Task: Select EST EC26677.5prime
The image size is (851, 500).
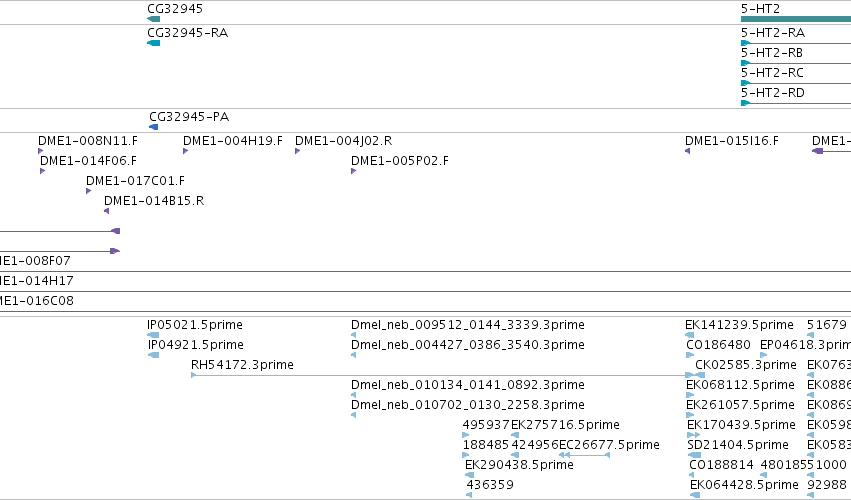Action: click(609, 445)
